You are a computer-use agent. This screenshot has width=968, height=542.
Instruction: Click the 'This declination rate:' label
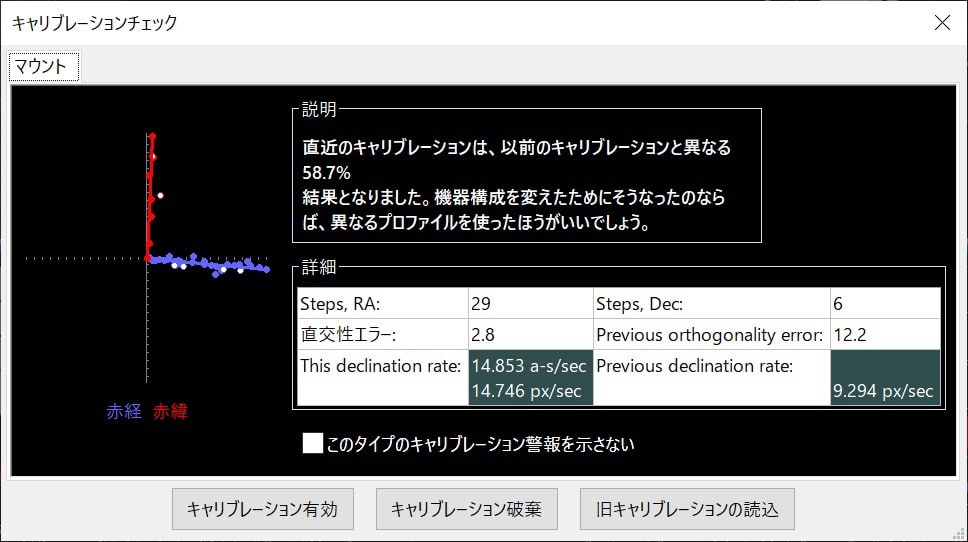(x=380, y=365)
